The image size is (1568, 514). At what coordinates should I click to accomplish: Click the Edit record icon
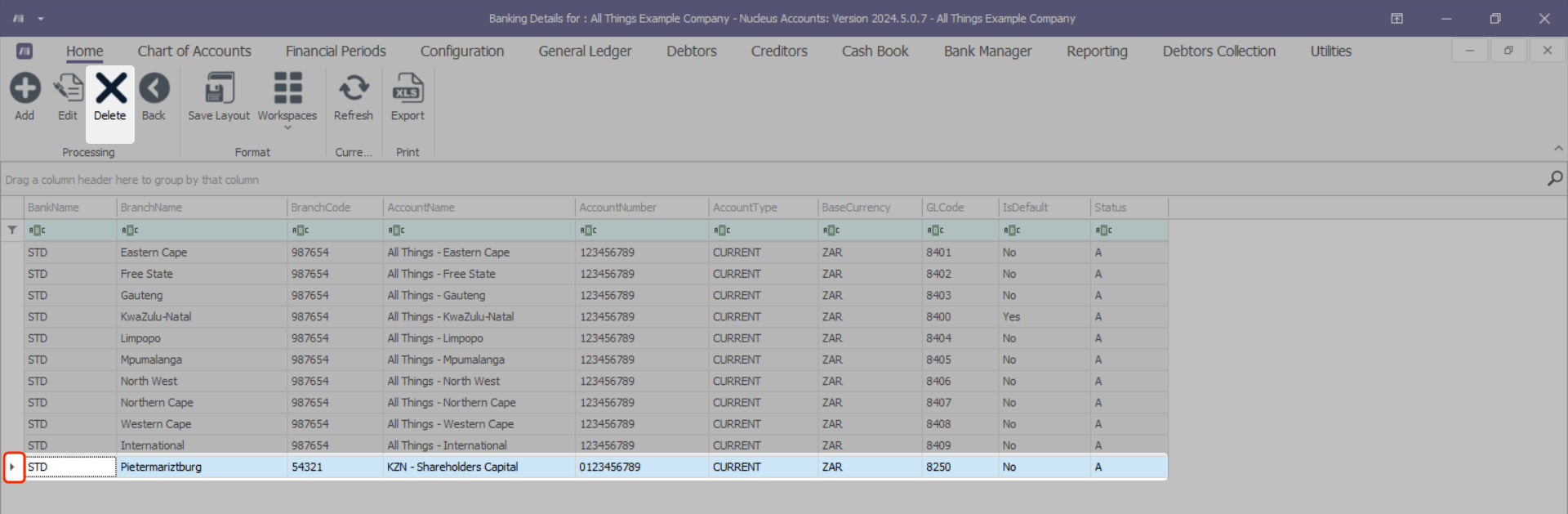tap(68, 88)
